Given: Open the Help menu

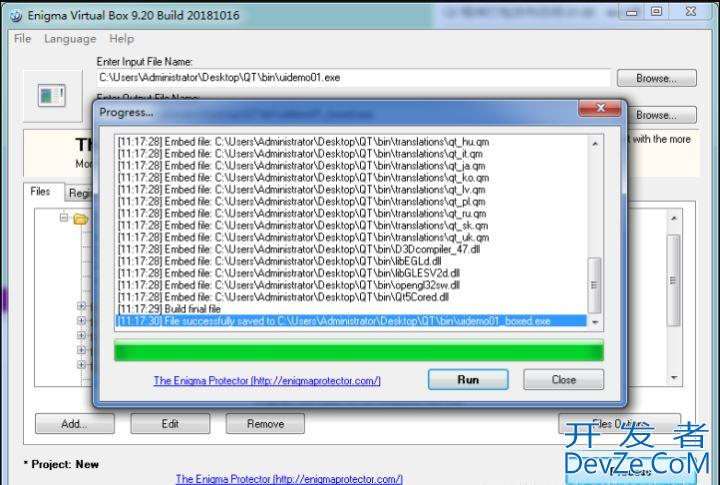Looking at the screenshot, I should [x=122, y=39].
